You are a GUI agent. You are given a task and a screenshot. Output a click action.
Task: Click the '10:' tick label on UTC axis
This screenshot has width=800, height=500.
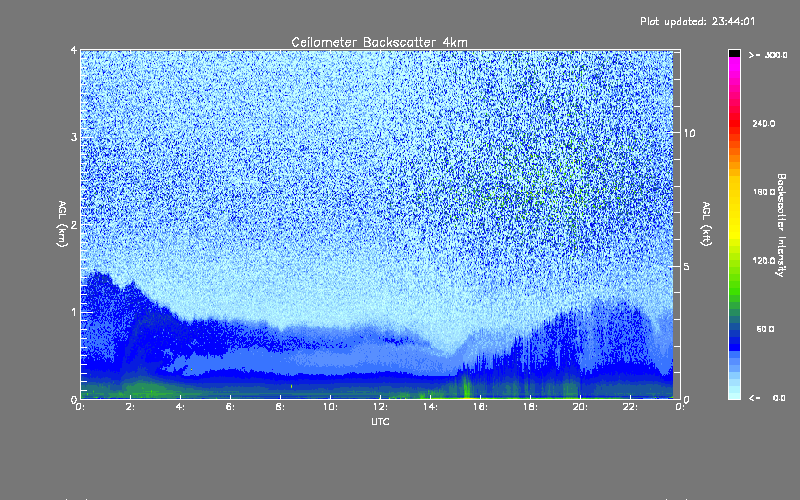coord(330,407)
